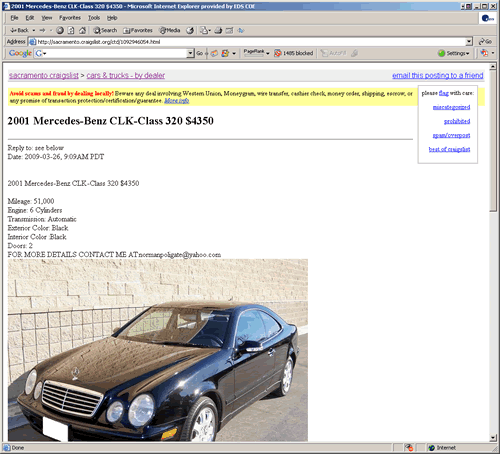
Task: Nominate posting for best of craigslist
Action: [449, 149]
